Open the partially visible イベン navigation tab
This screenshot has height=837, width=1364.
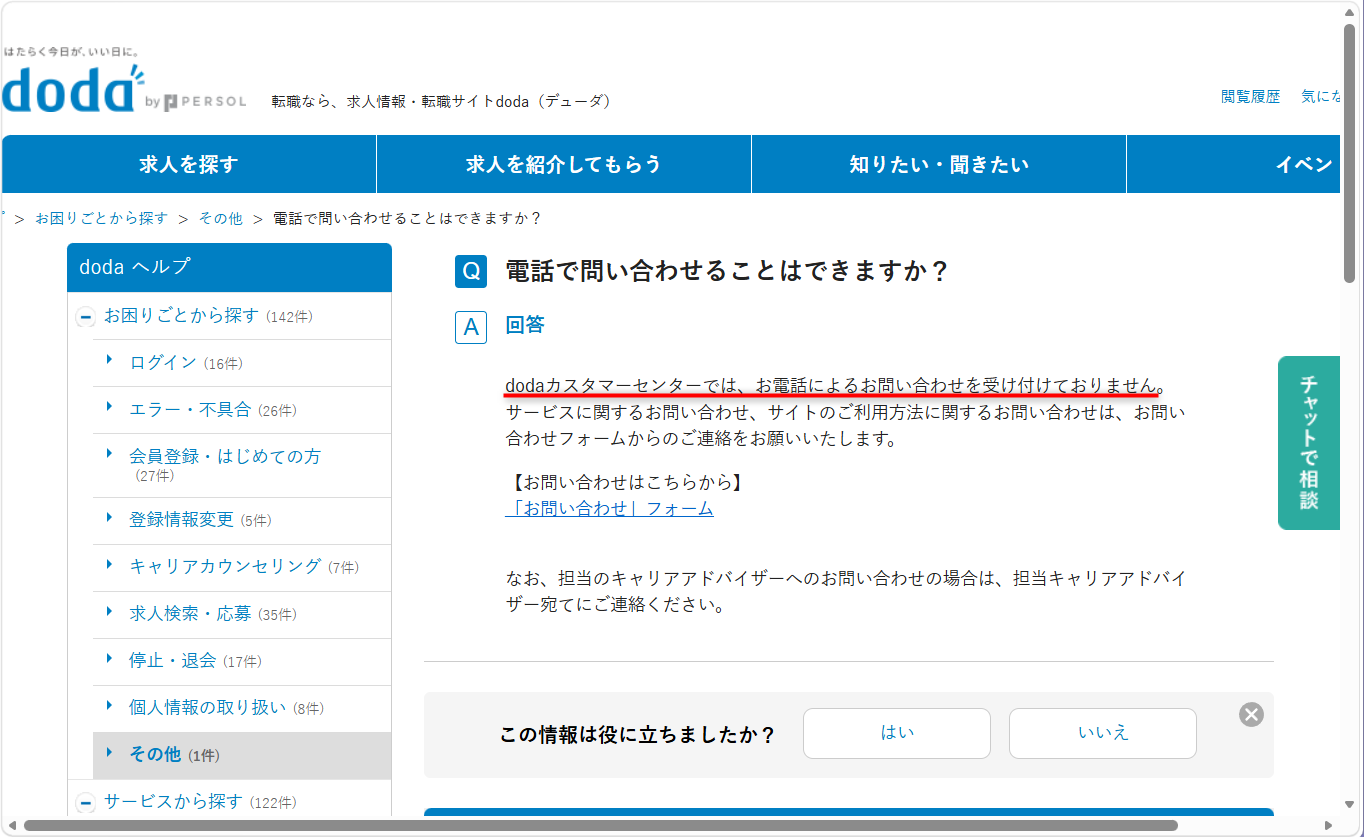point(1233,164)
